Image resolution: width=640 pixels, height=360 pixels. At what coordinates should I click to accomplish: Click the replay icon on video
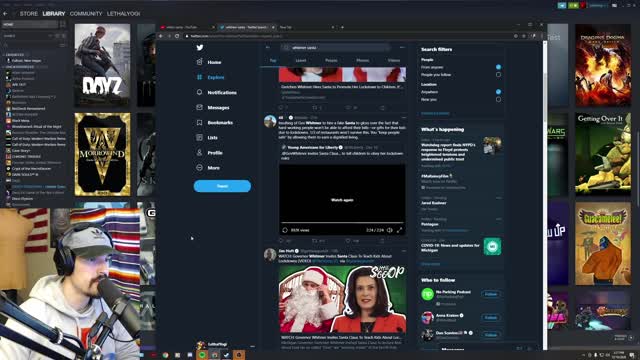[285, 230]
